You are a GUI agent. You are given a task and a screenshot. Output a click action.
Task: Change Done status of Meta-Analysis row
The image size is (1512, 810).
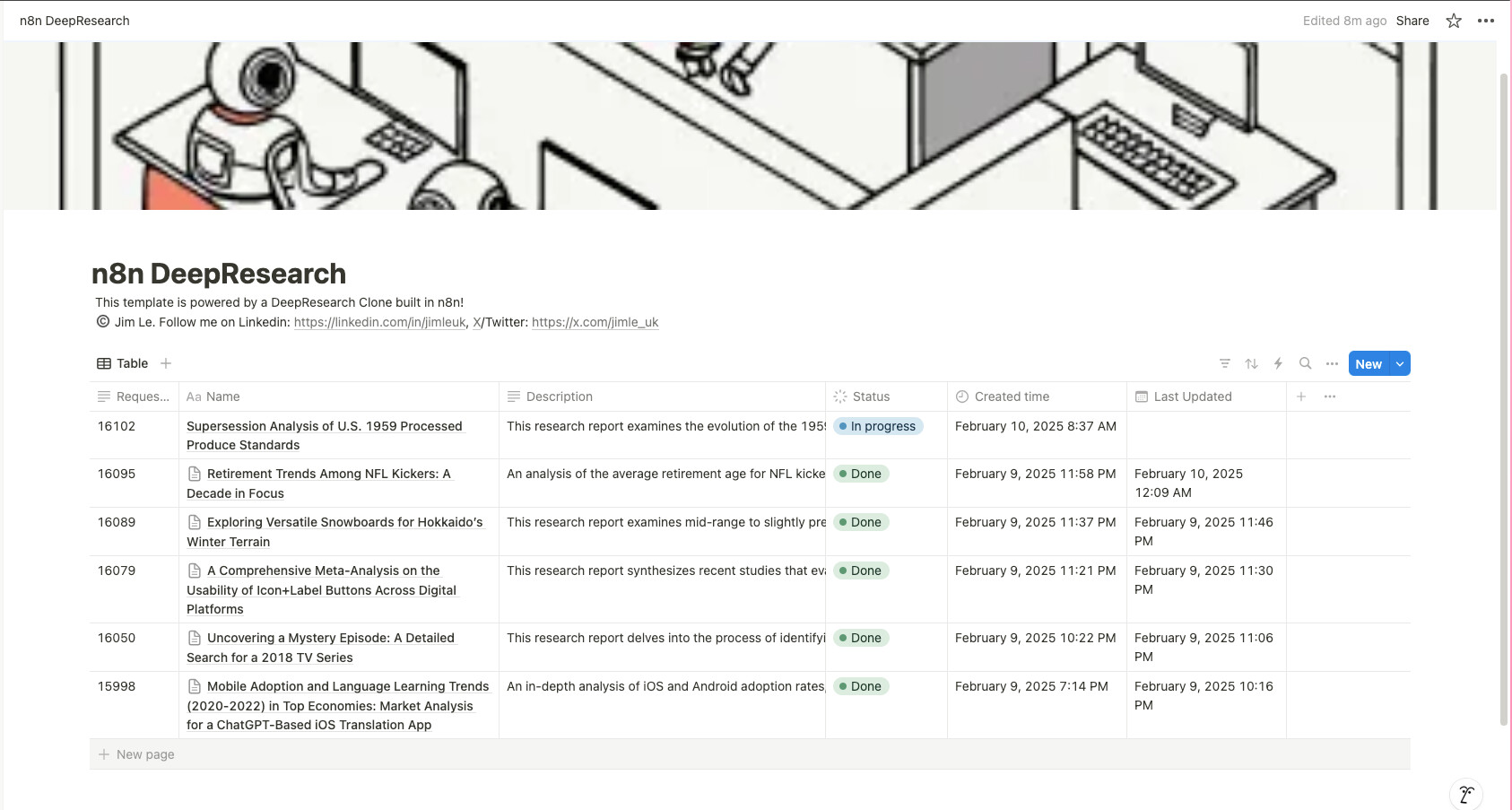tap(861, 570)
